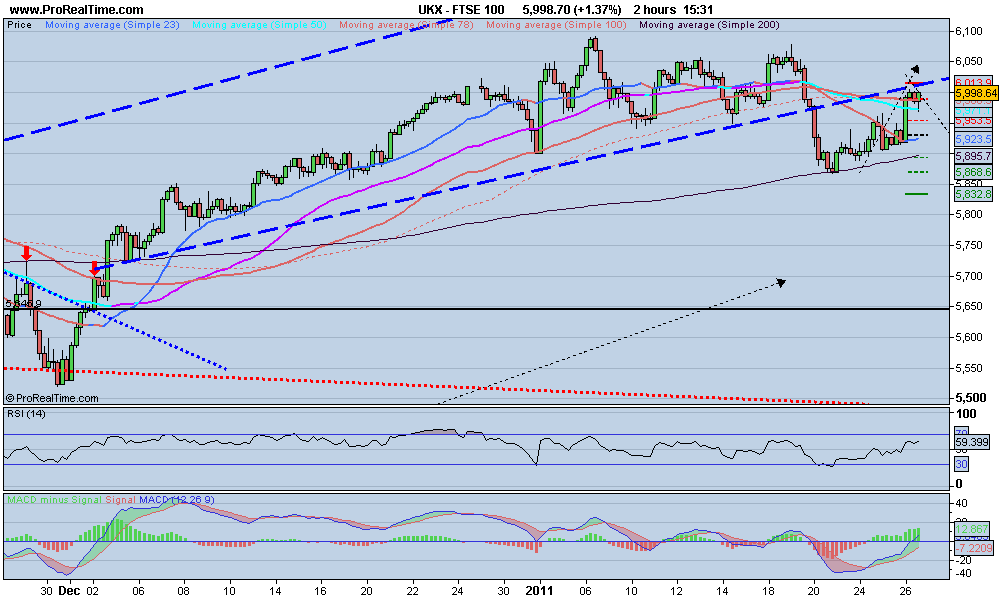Click the 6,050 price axis label

[969, 62]
